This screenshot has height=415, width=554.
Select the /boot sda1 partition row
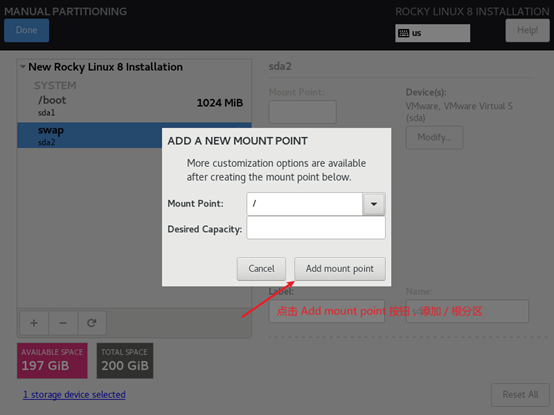pos(134,106)
